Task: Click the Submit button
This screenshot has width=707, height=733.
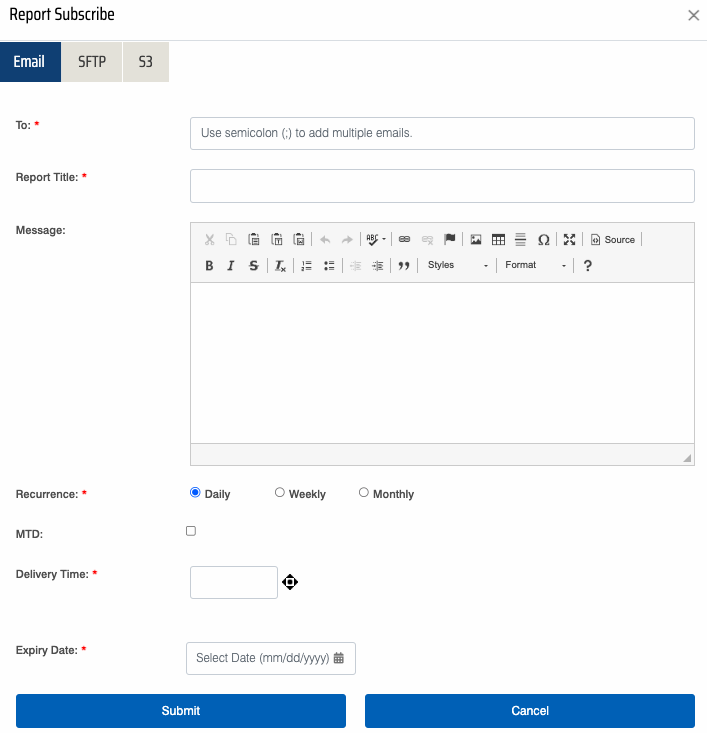Action: (181, 711)
